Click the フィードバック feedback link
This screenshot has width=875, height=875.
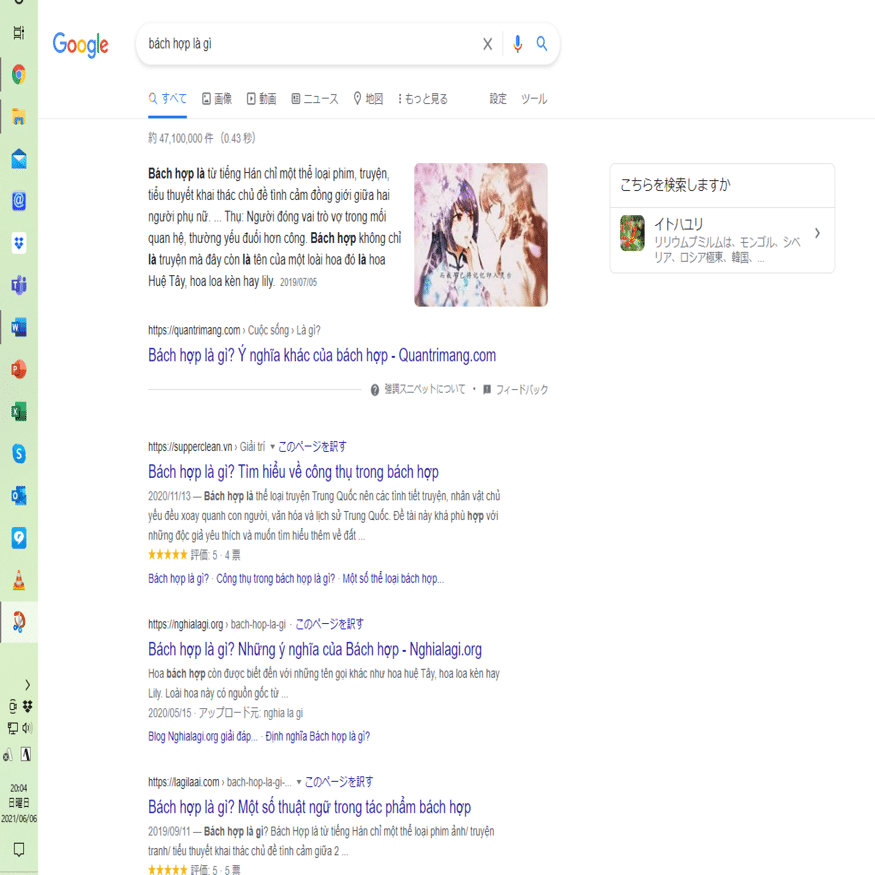click(522, 390)
